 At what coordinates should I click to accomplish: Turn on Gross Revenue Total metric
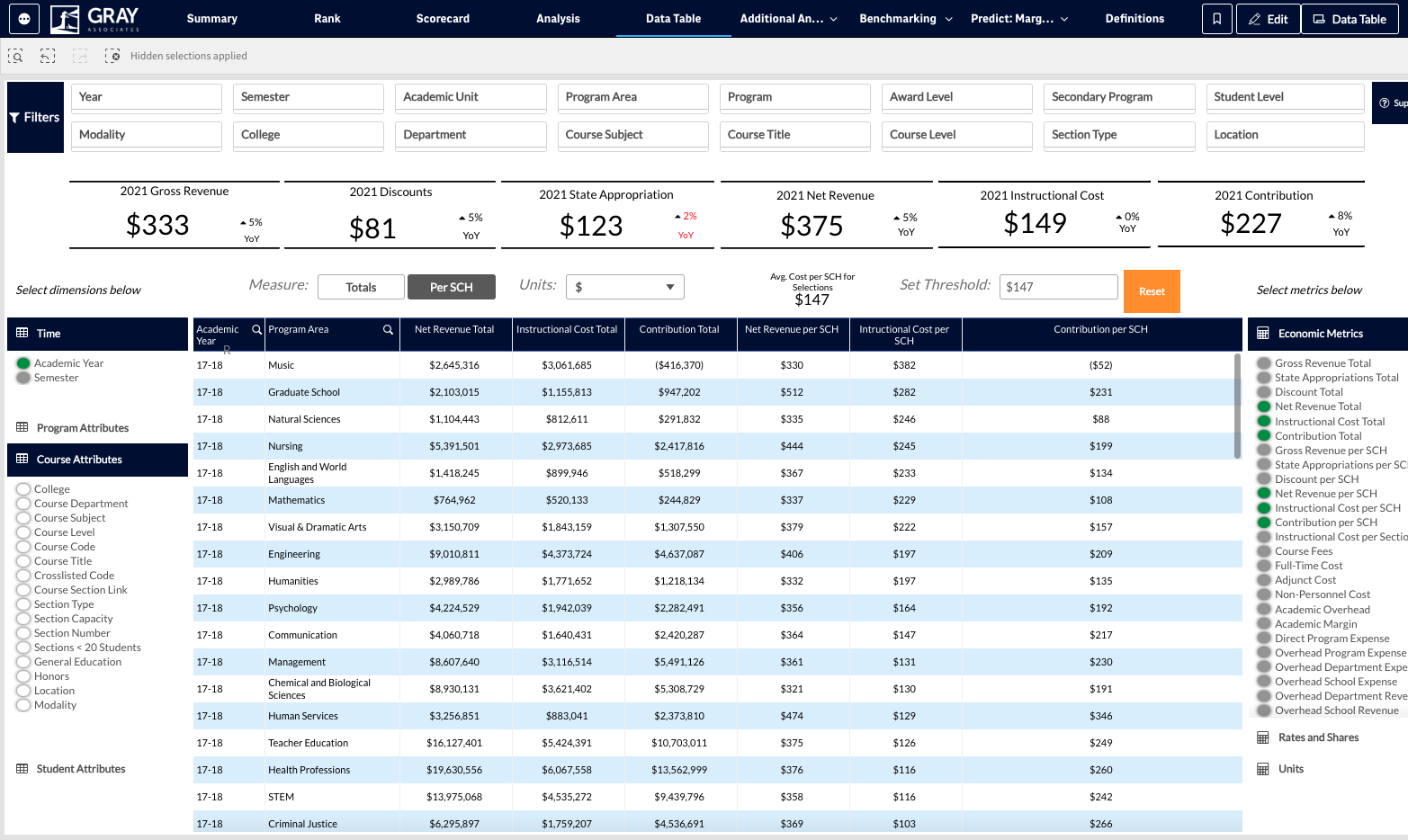coord(1264,363)
